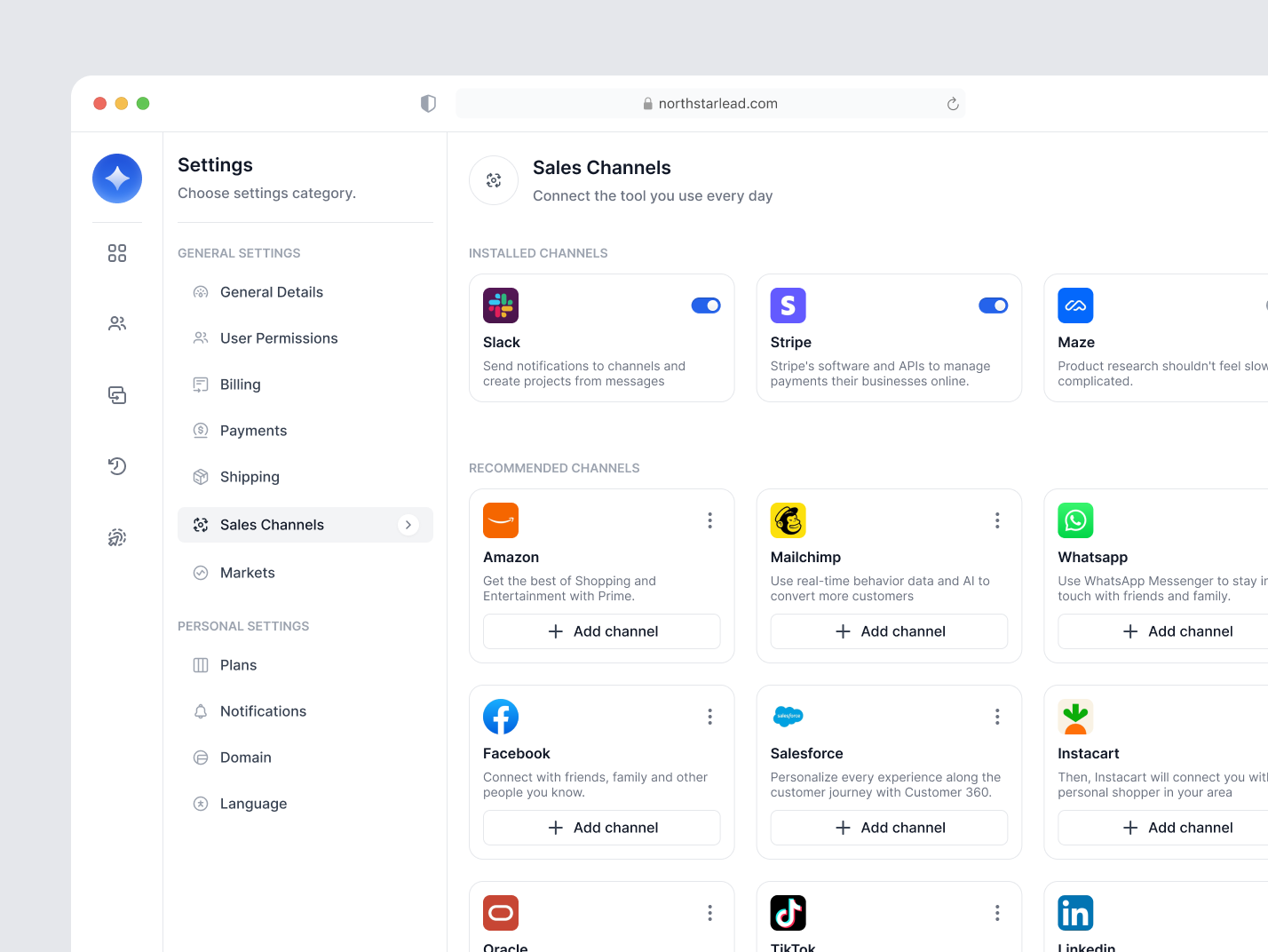The image size is (1268, 952).
Task: Open Facebook card three-dot menu
Action: coord(709,717)
